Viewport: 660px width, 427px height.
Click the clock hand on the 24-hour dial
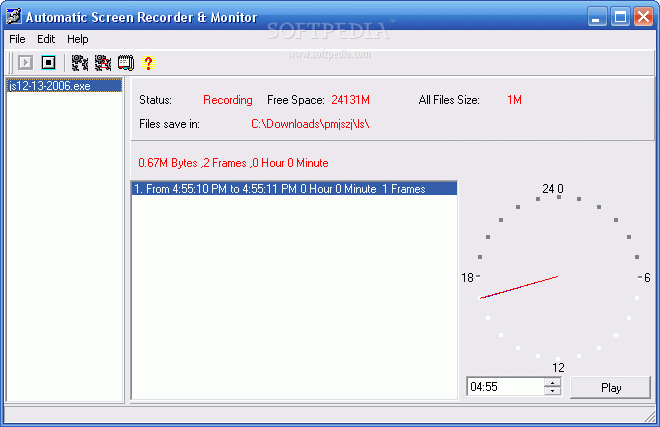[x=519, y=287]
